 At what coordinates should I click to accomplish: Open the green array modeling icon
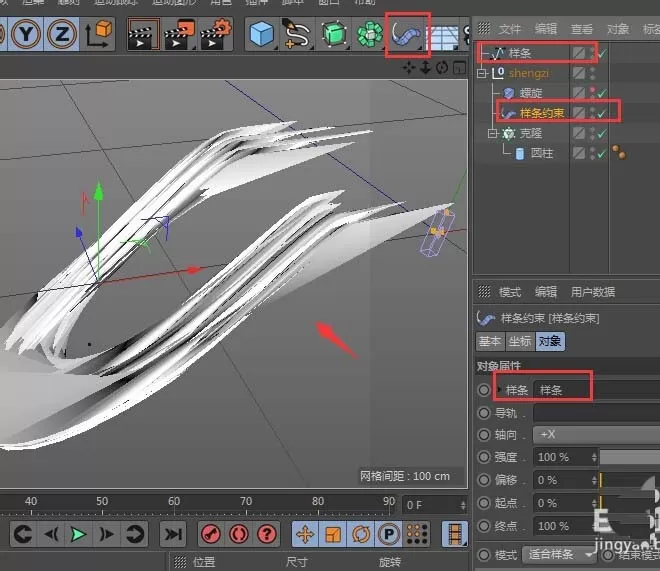point(369,34)
